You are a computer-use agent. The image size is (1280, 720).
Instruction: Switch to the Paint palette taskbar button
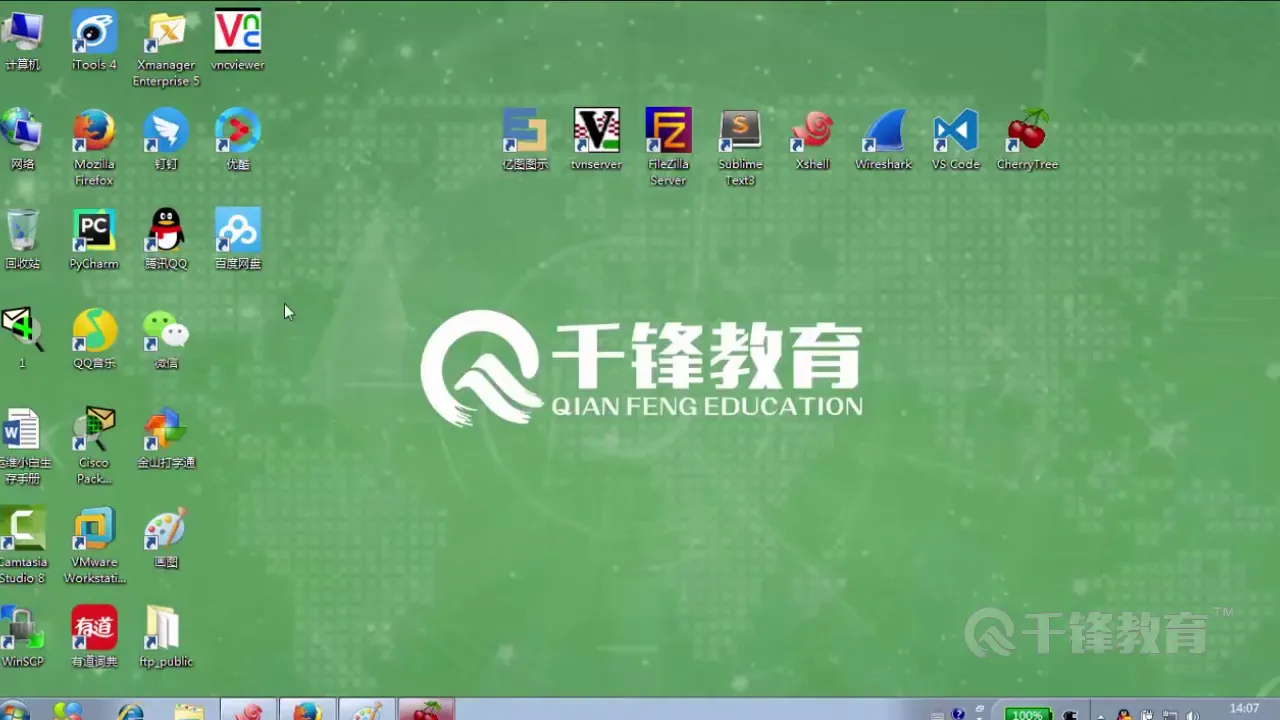[367, 711]
